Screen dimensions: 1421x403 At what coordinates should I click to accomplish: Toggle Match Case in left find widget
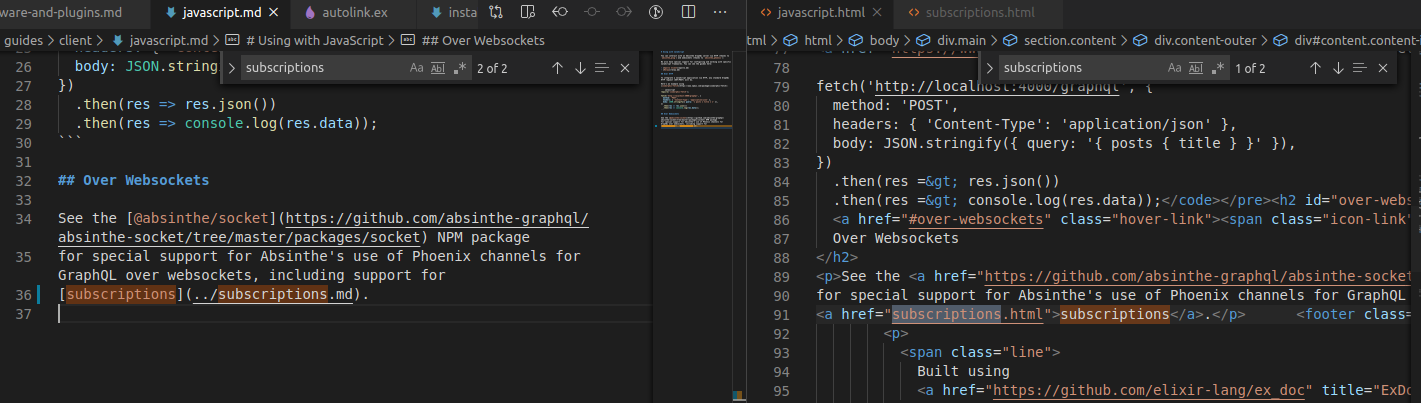417,68
